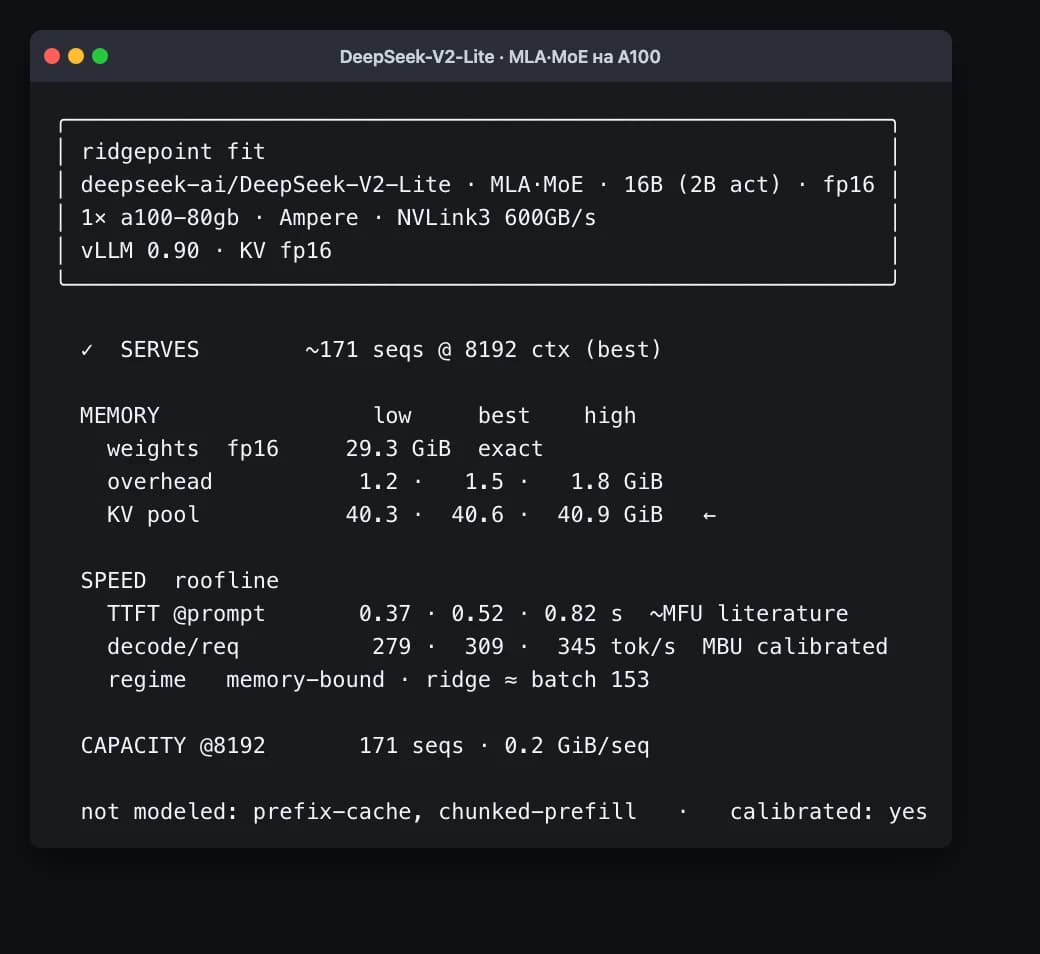Viewport: 1040px width, 954px height.
Task: Click the "40.6" best KV pool value
Action: coord(478,515)
